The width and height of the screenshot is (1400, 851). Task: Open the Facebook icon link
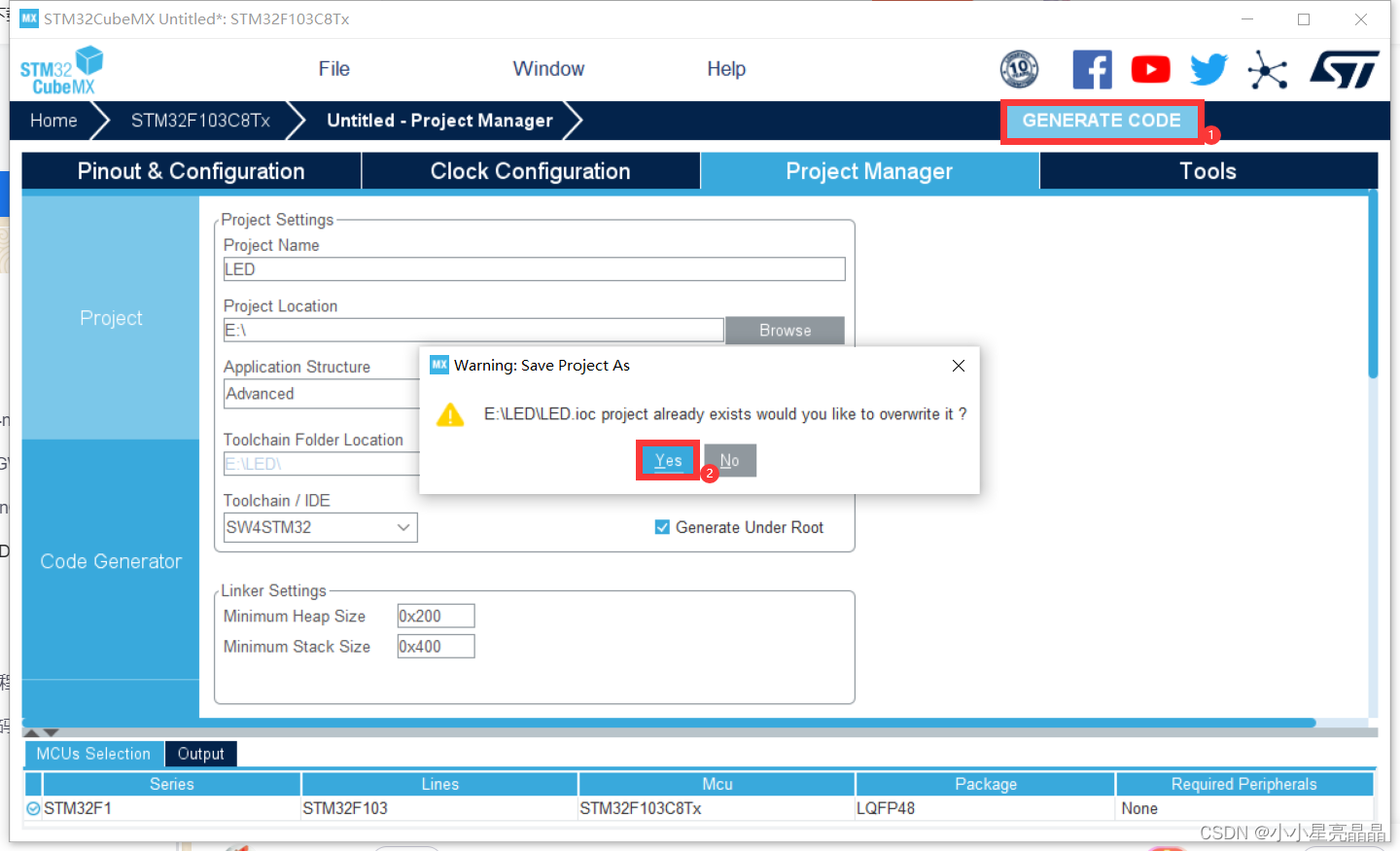pos(1092,69)
